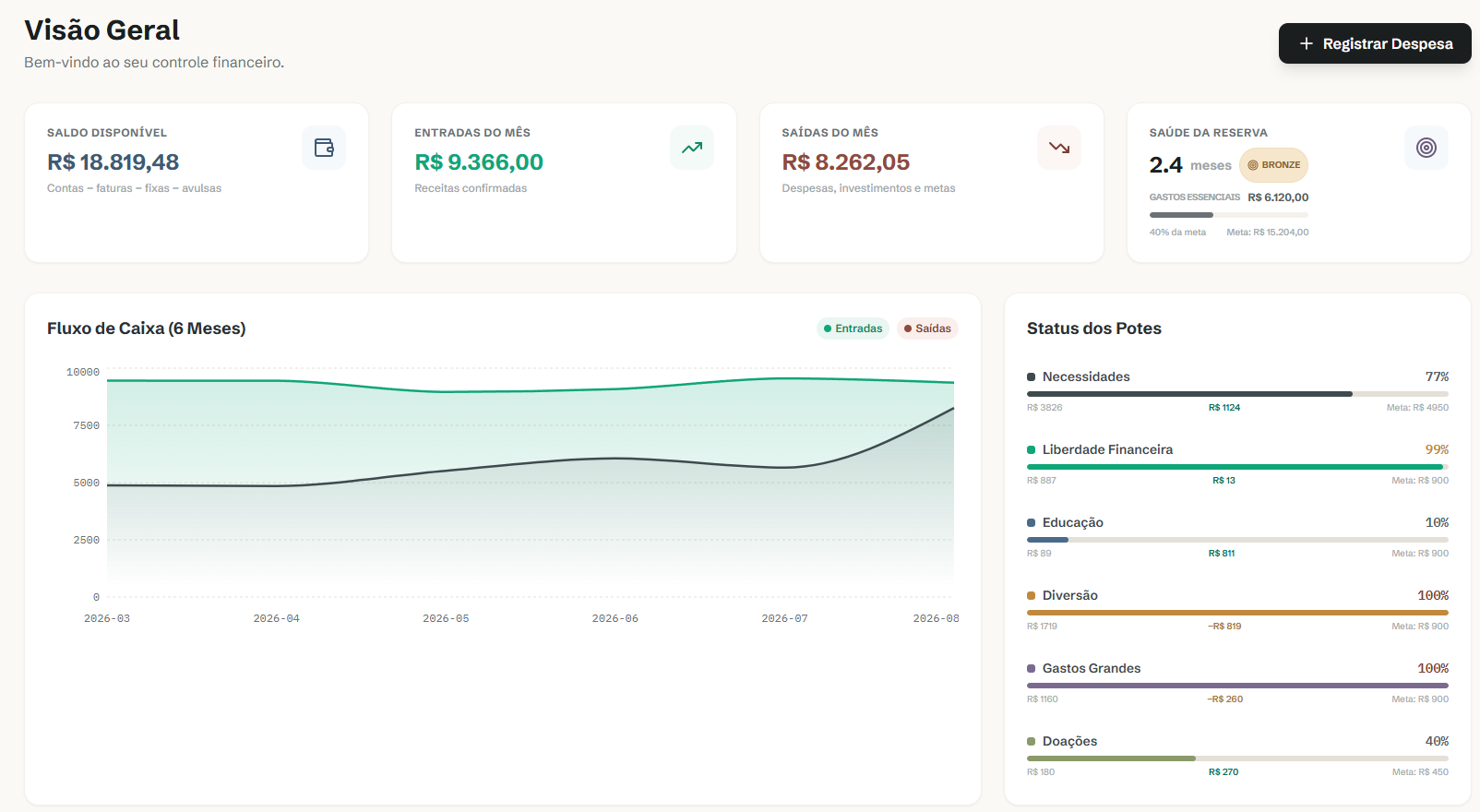
Task: Click the 2.4 meses reserve value
Action: (1190, 165)
